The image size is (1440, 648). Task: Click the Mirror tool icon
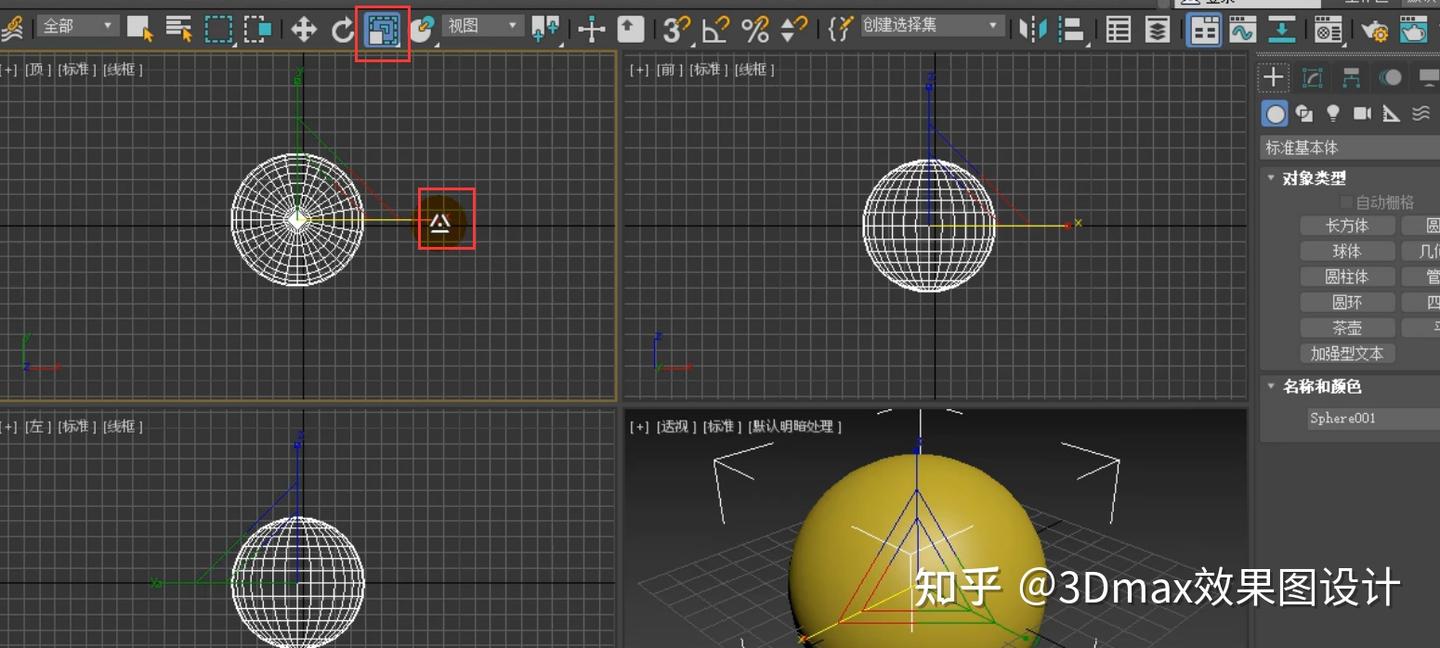1035,29
